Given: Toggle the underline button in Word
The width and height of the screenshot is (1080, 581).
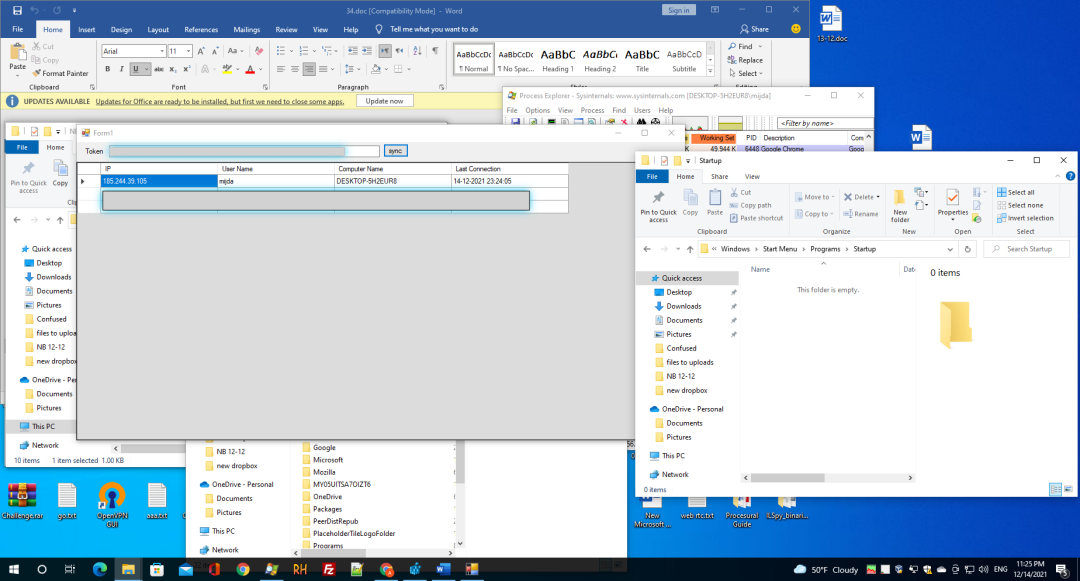Looking at the screenshot, I should point(135,69).
